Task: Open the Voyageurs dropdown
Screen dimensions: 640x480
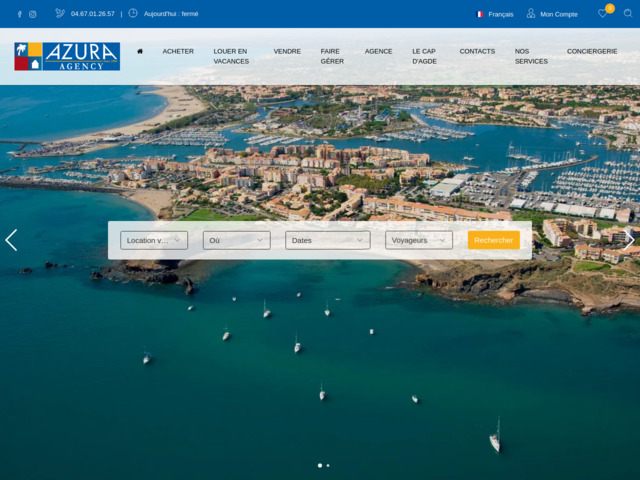Action: coord(419,240)
